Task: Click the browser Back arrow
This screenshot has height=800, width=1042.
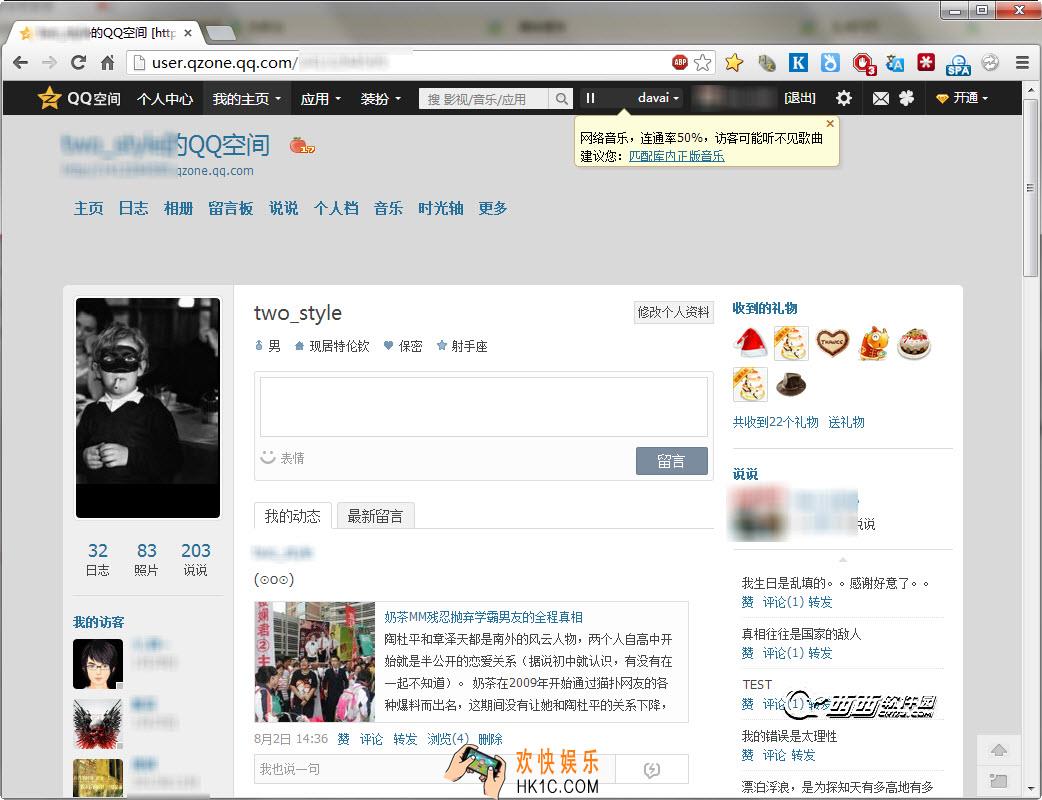Action: pos(21,62)
